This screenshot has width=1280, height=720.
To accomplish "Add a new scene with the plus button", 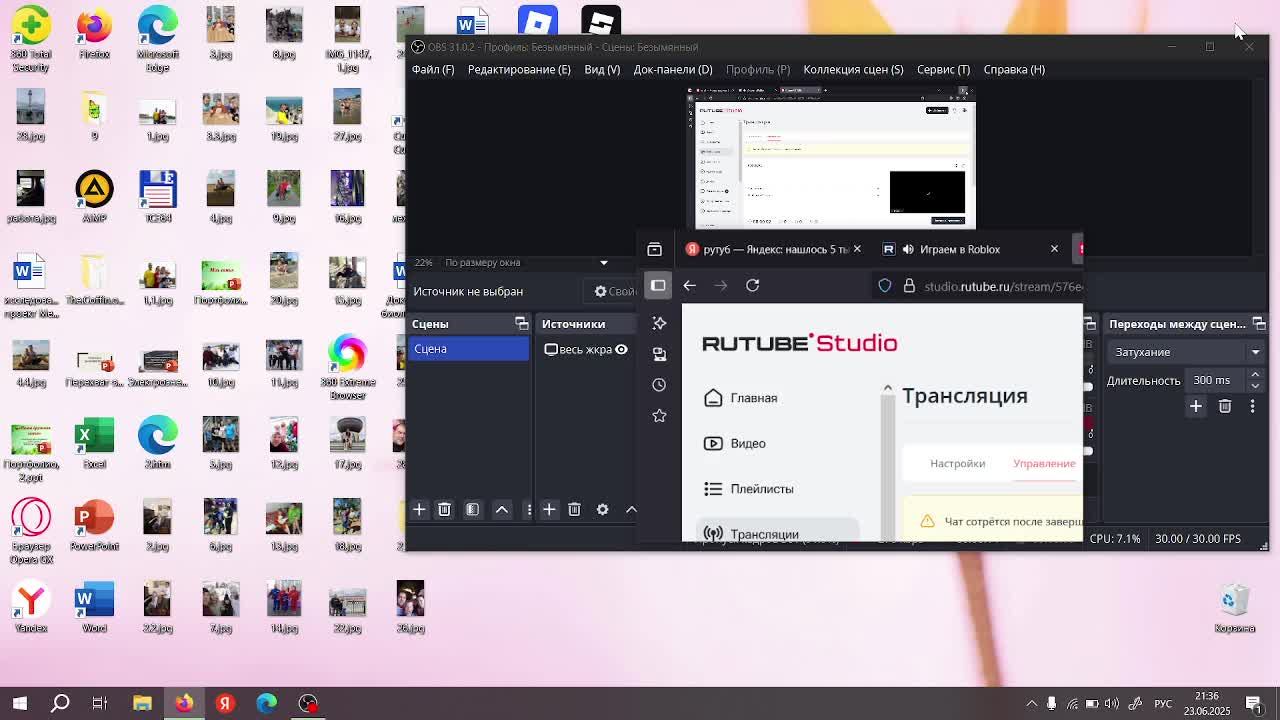I will (419, 510).
